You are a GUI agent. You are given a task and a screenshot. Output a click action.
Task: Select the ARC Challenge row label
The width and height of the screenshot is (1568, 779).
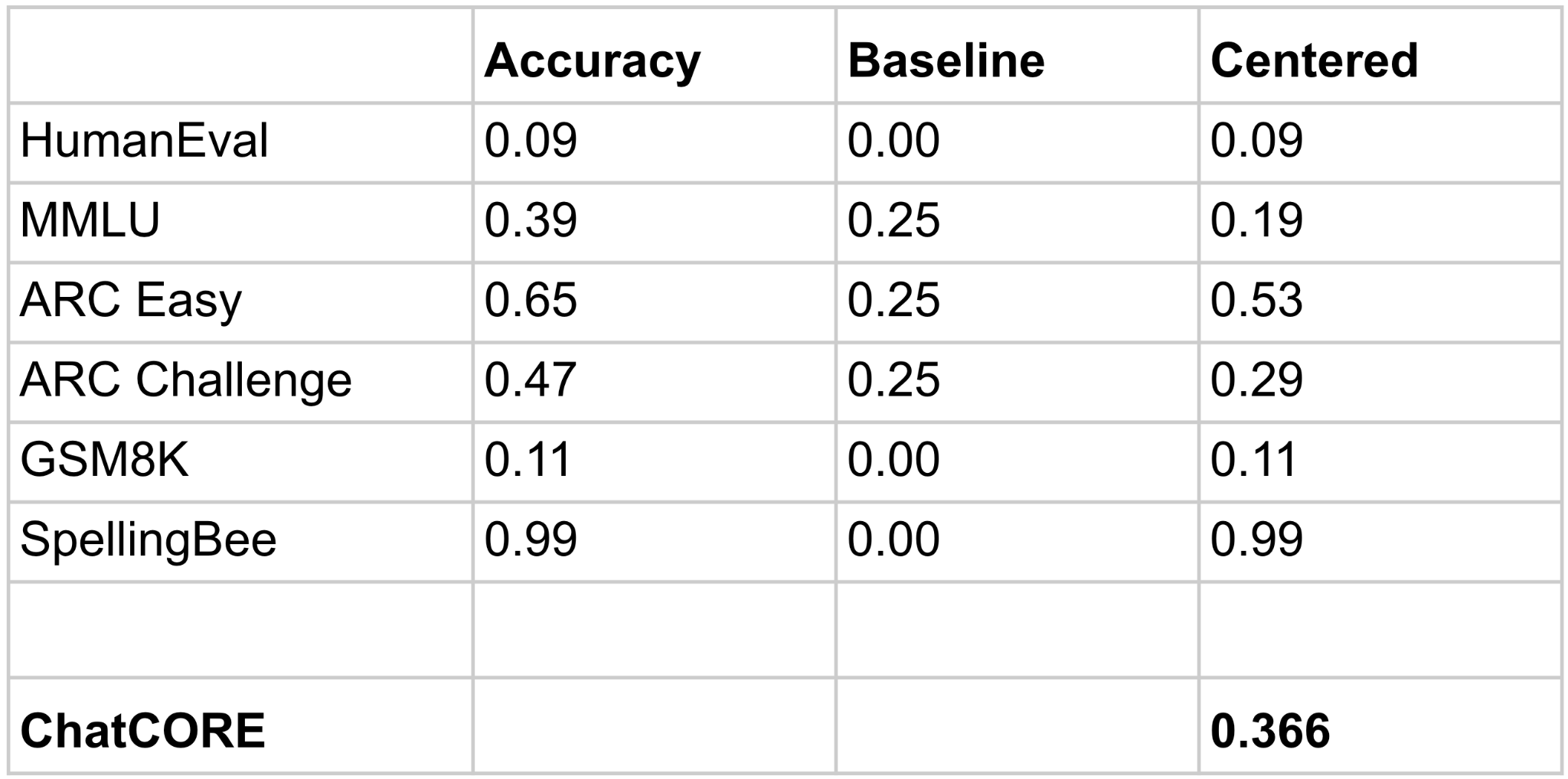(x=185, y=380)
